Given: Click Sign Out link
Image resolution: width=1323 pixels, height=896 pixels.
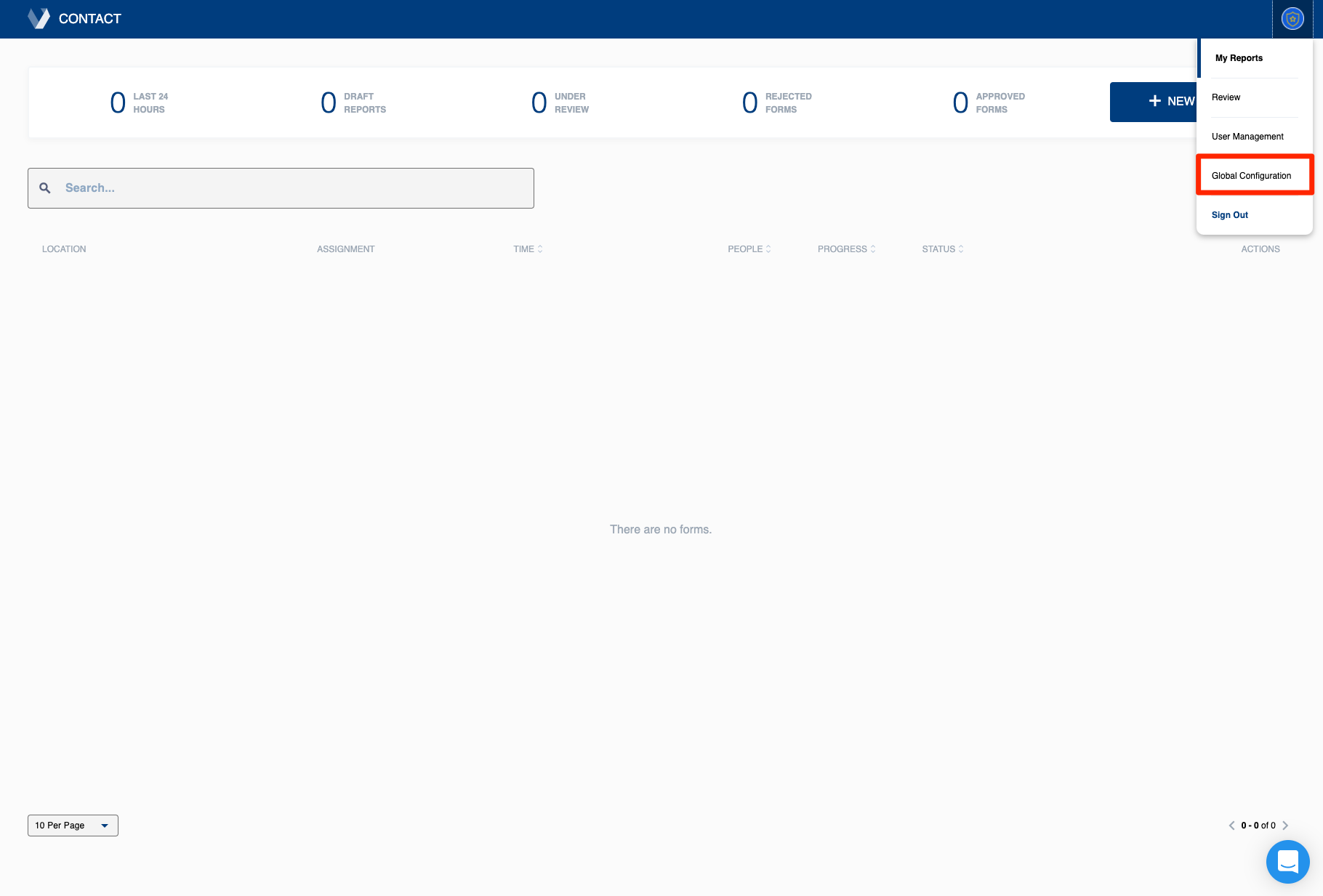Looking at the screenshot, I should 1229,215.
